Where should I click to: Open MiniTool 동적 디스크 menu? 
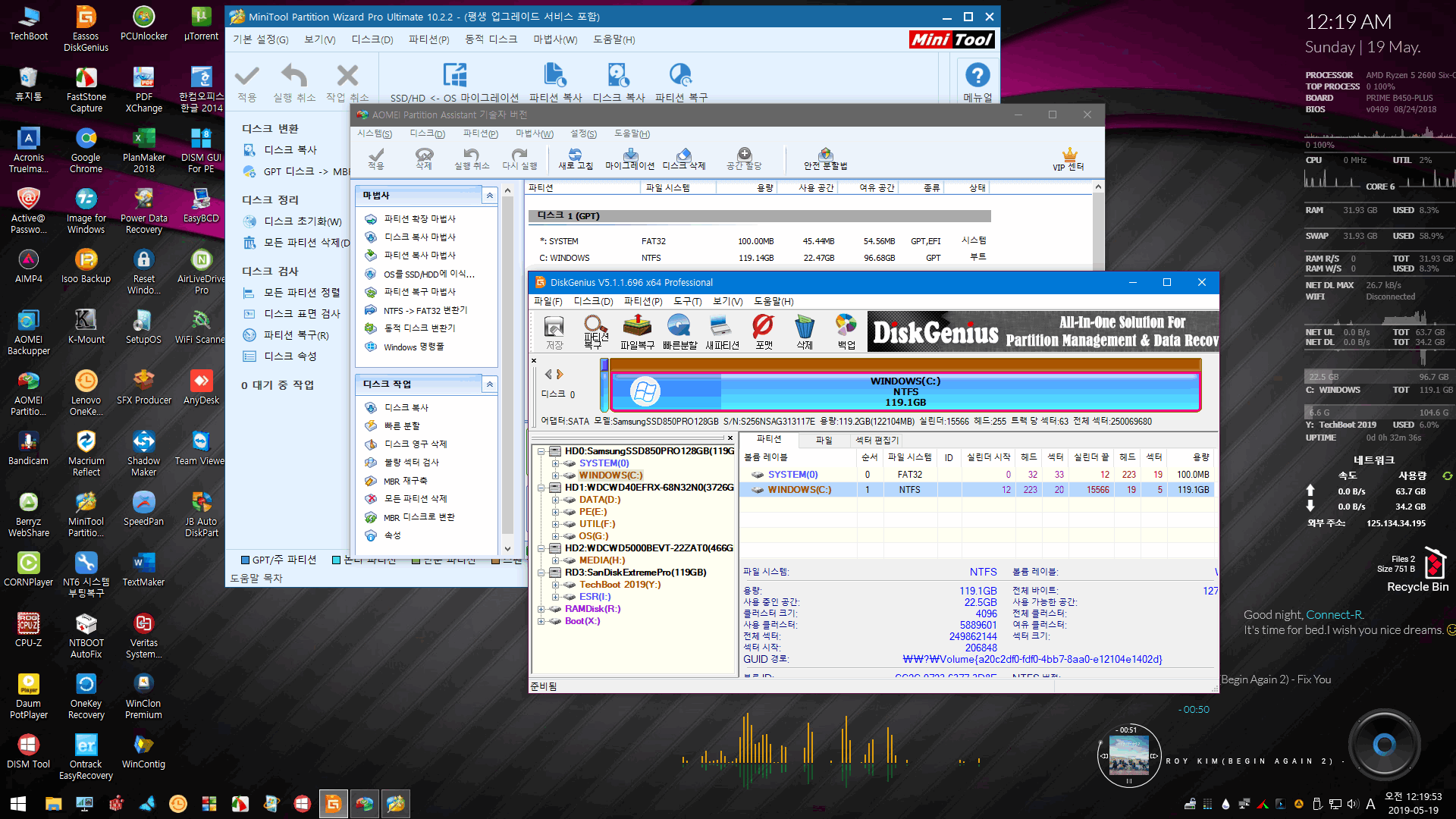(491, 39)
